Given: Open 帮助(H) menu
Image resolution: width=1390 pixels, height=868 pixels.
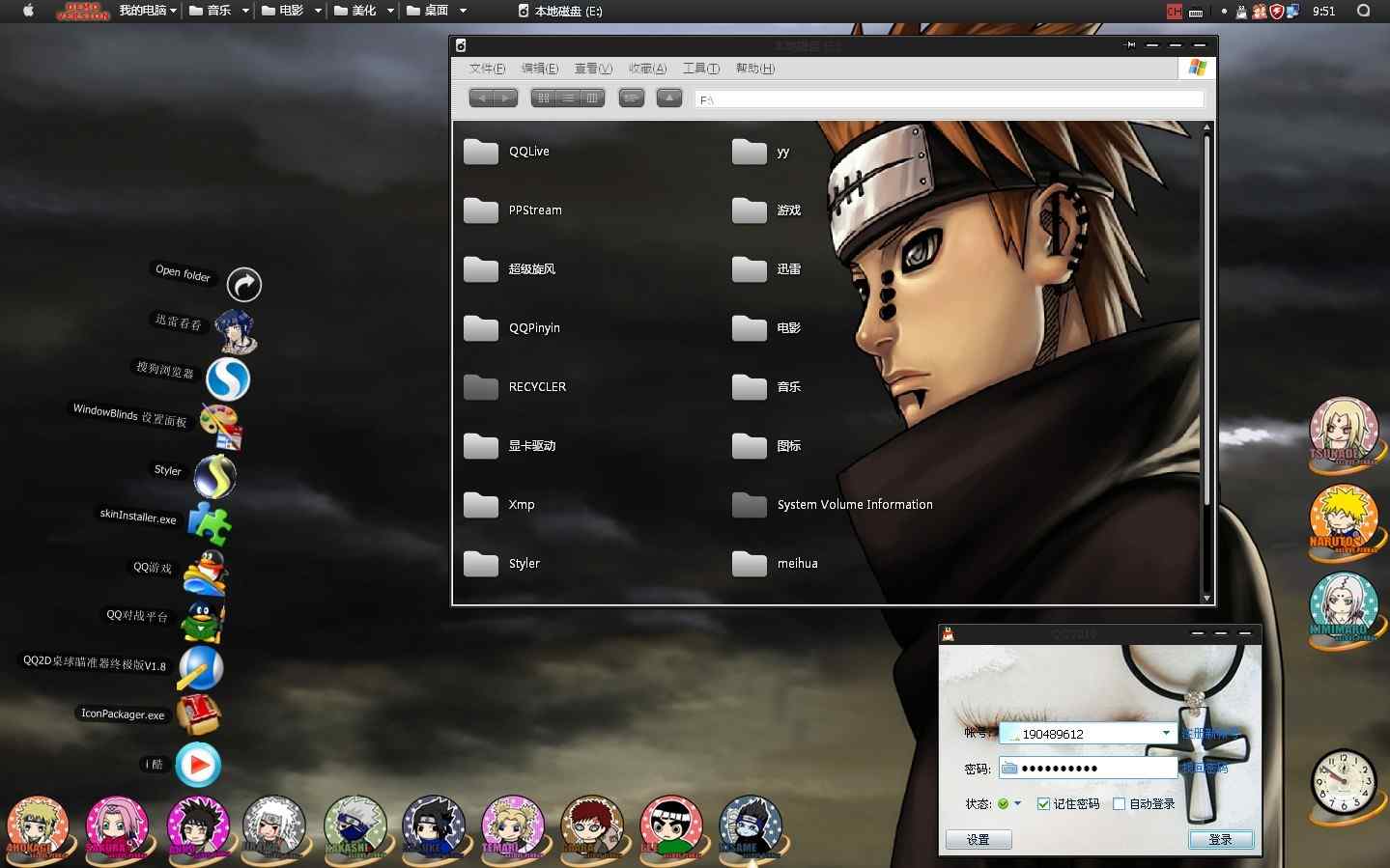Looking at the screenshot, I should pyautogui.click(x=755, y=69).
